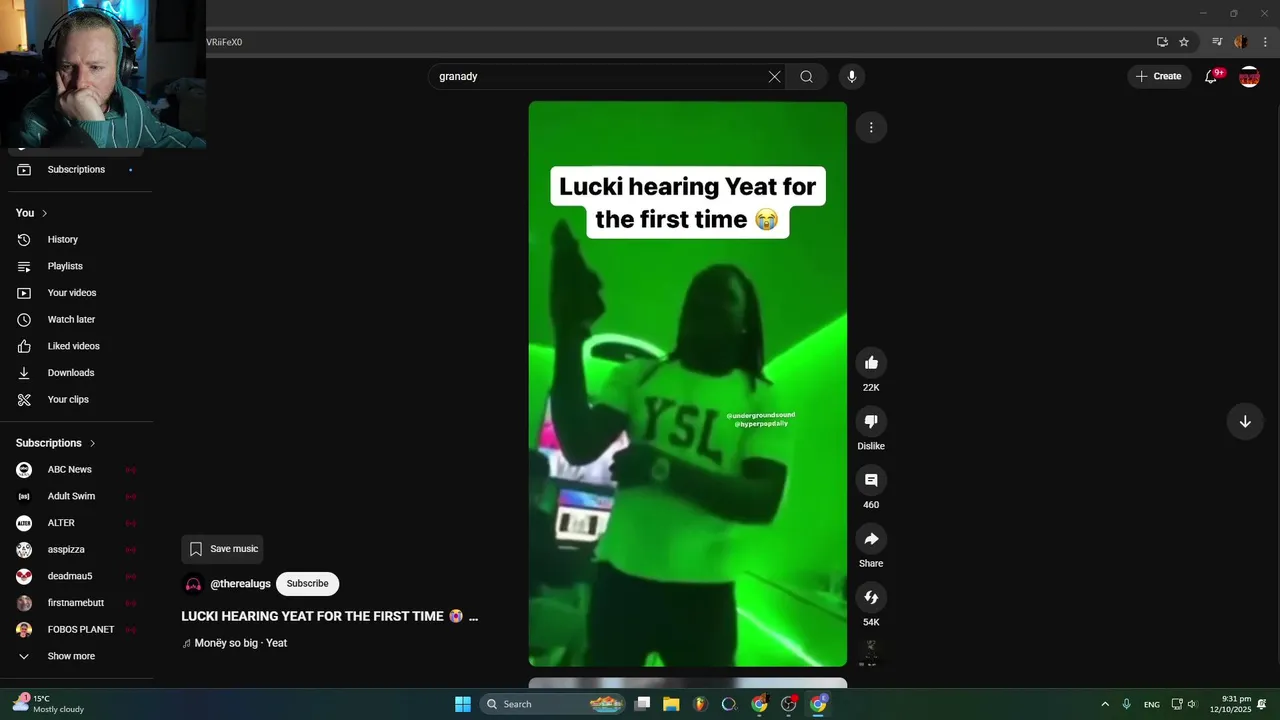Expand the Subscriptions section heading chevron
This screenshot has height=720, width=1280.
(92, 443)
